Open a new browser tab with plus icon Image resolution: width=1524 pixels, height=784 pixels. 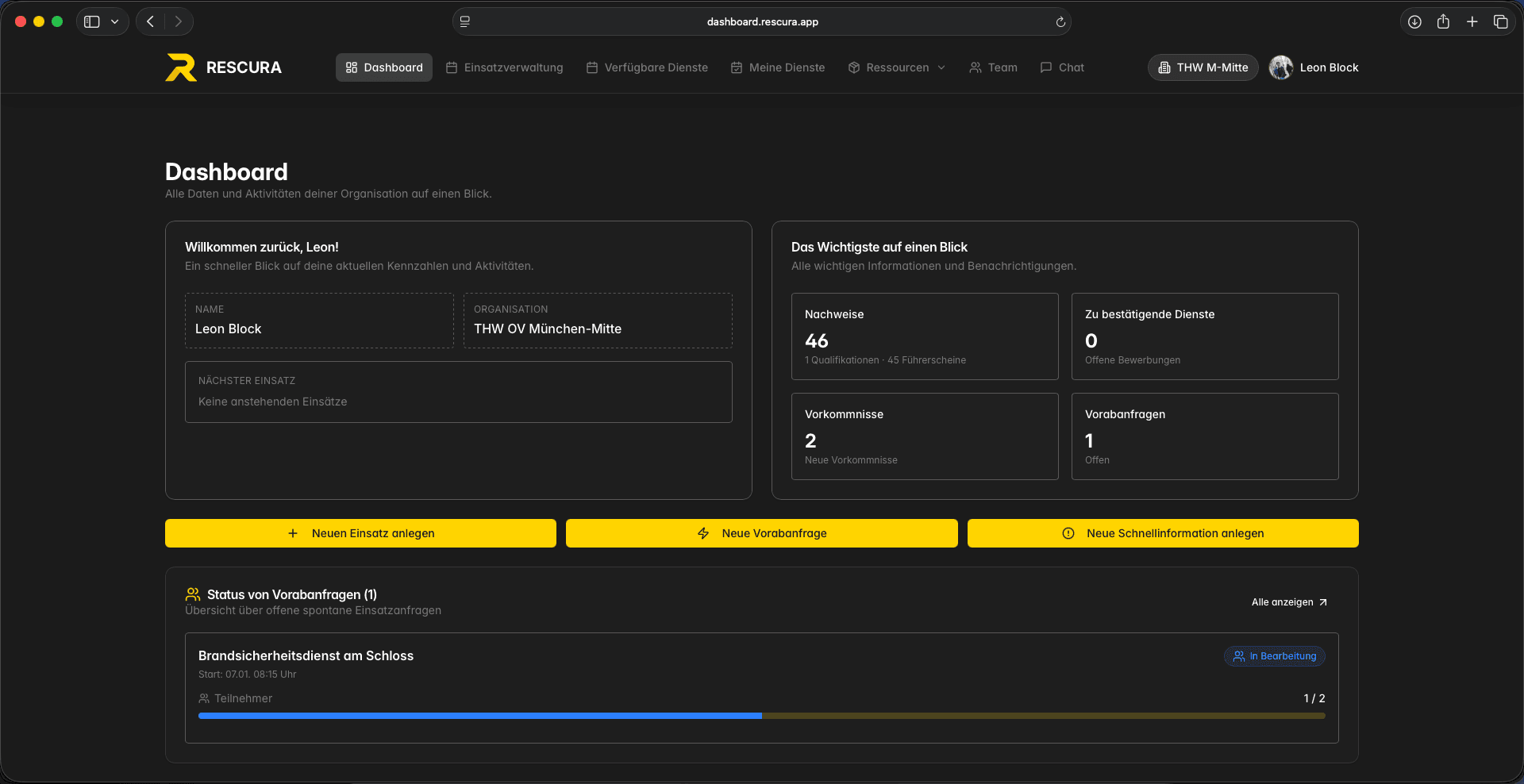[x=1472, y=21]
